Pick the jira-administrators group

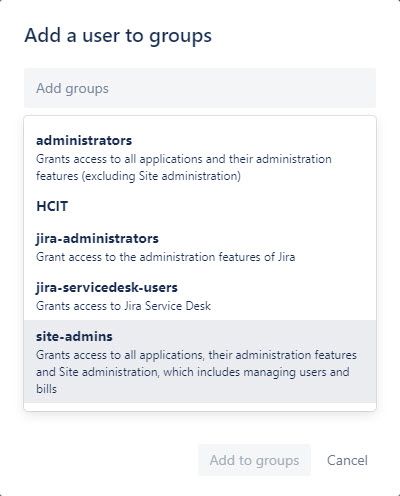tap(200, 247)
